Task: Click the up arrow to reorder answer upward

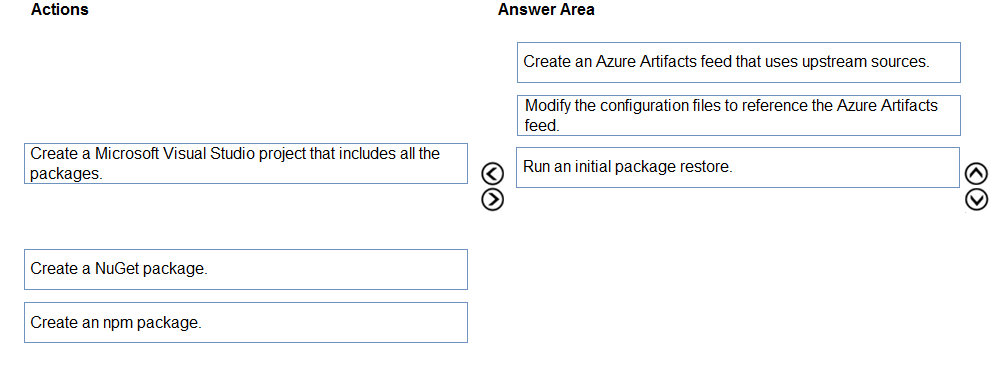Action: coord(976,172)
